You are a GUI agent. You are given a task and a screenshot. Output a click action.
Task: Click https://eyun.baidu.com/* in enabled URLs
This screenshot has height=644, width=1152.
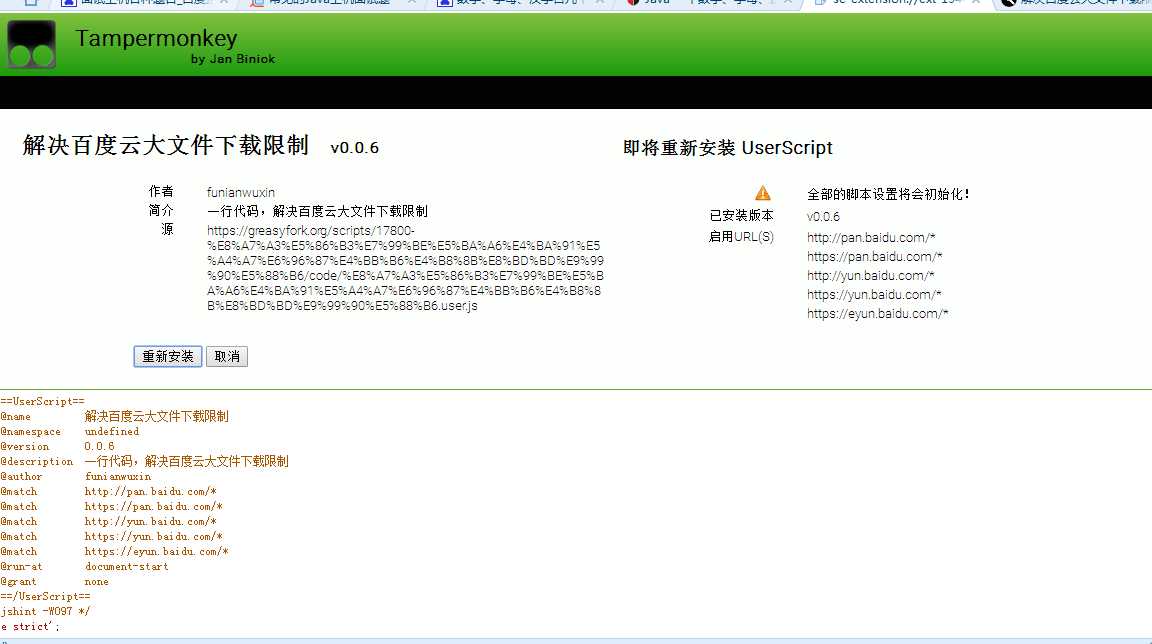(x=877, y=314)
